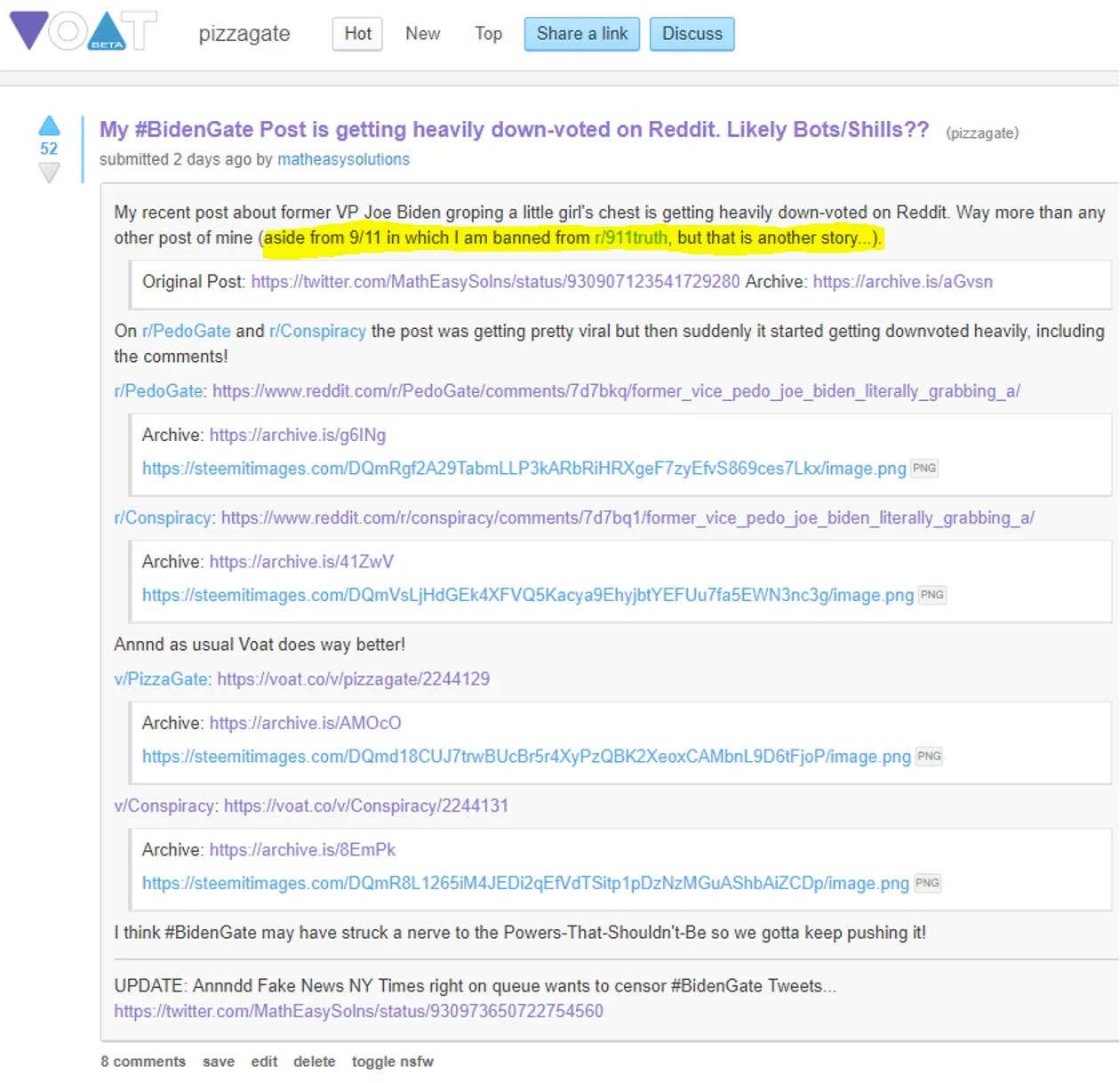Open the r/Conspiracy link in paragraph
Screen dimensions: 1120x1083
pyautogui.click(x=317, y=331)
